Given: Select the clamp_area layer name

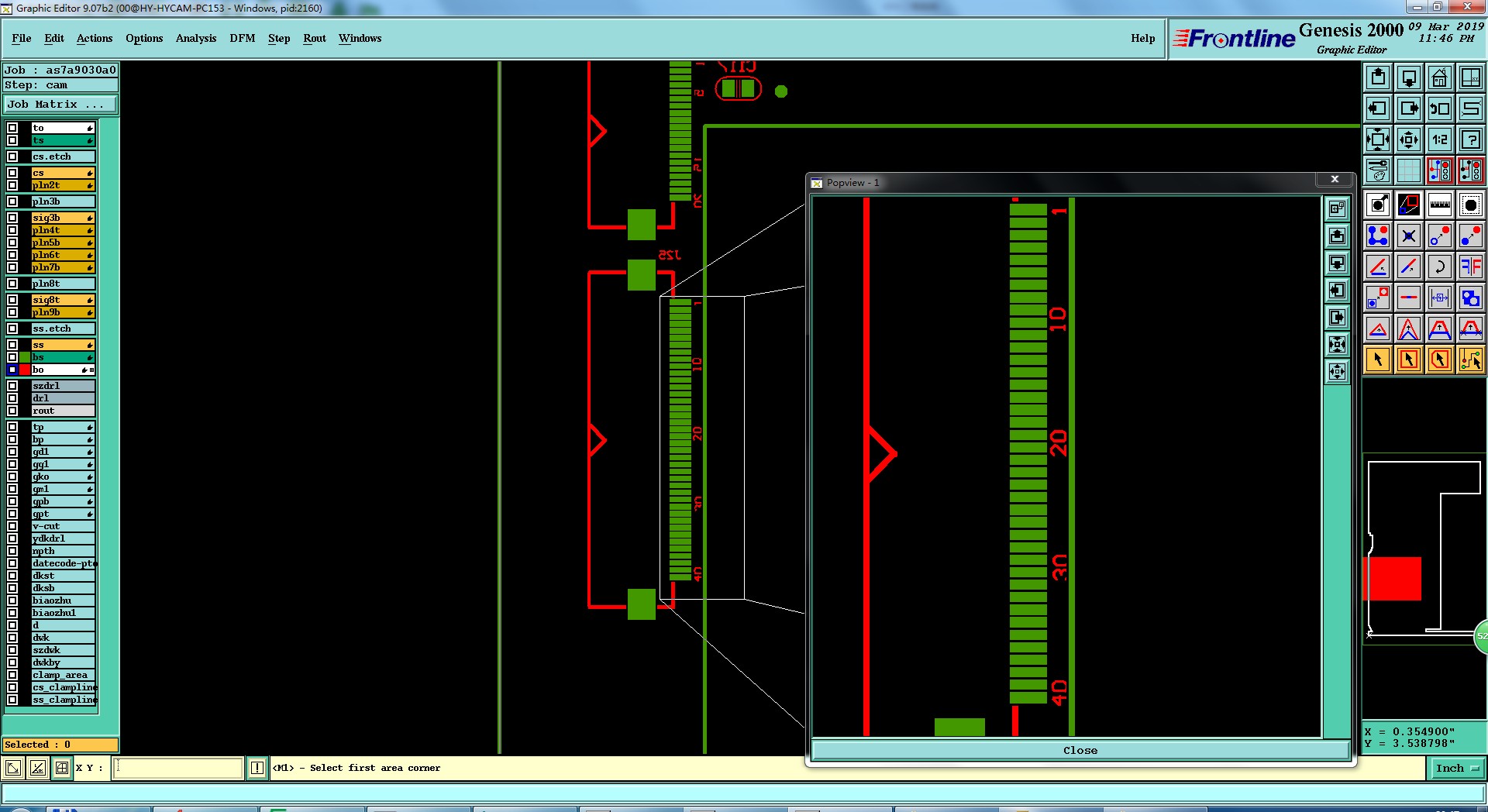Looking at the screenshot, I should (63, 675).
